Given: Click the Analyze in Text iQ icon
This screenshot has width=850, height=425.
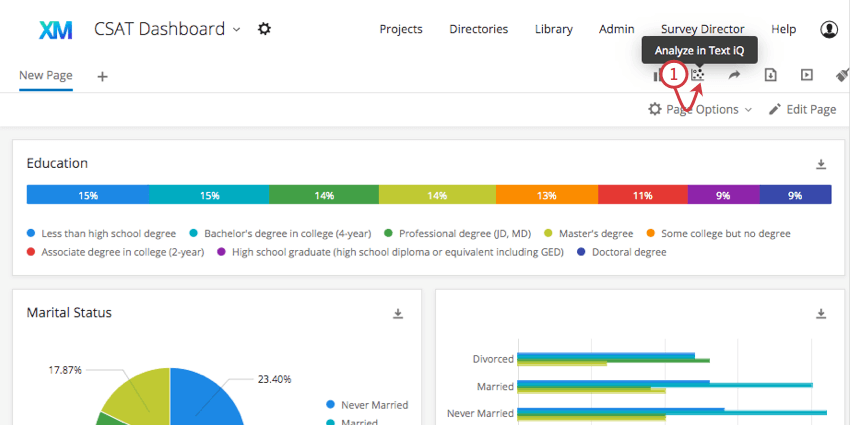Looking at the screenshot, I should coord(699,75).
